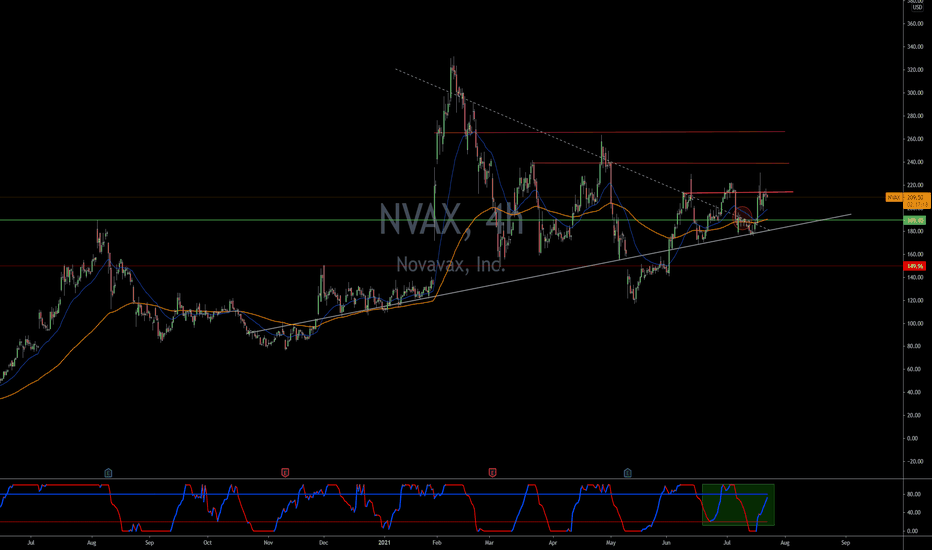The width and height of the screenshot is (932, 550).
Task: Click the Feb label on the time axis
Action: 436,542
